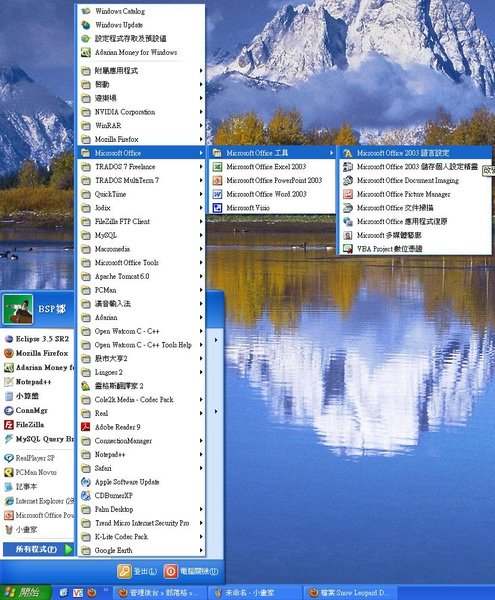Open Microsoft Visio

click(272, 208)
